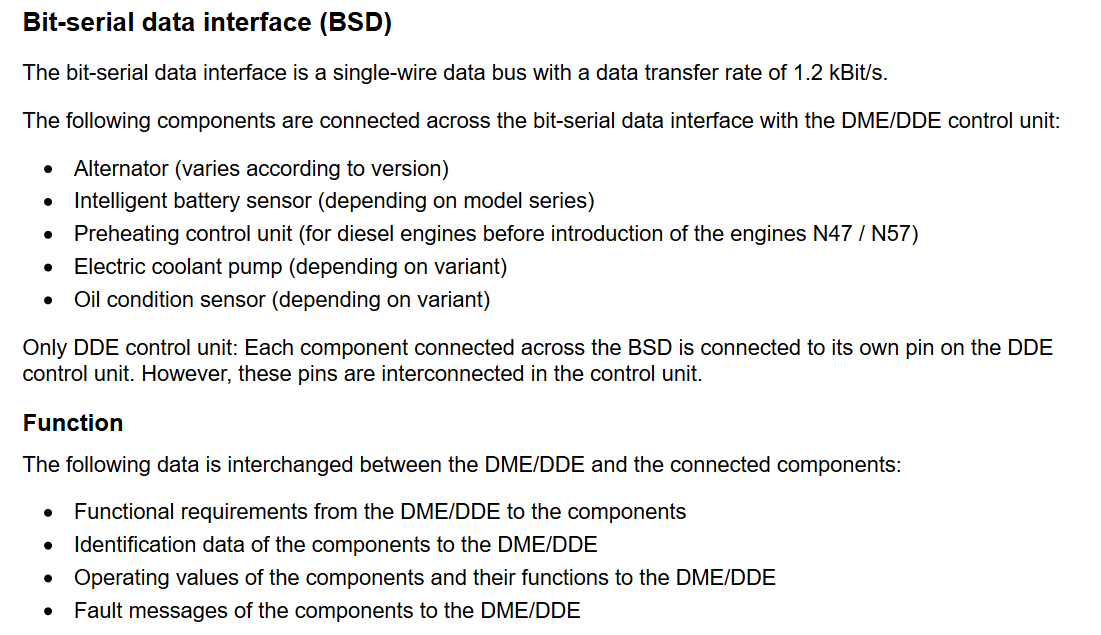Click the 'Oil condition sensor' list item
This screenshot has height=635, width=1101.
click(x=282, y=299)
